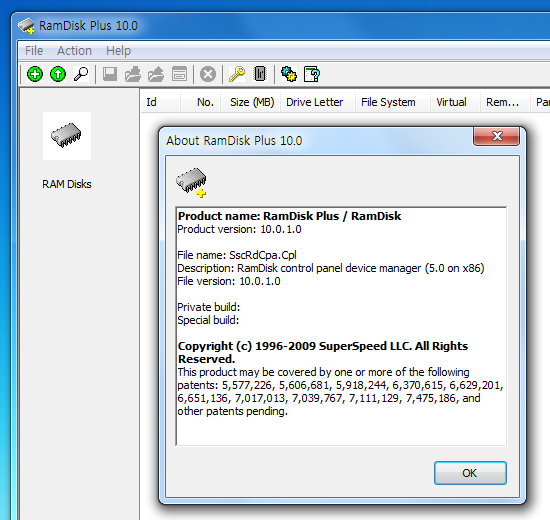
Task: Click the Id column header
Action: [x=161, y=102]
